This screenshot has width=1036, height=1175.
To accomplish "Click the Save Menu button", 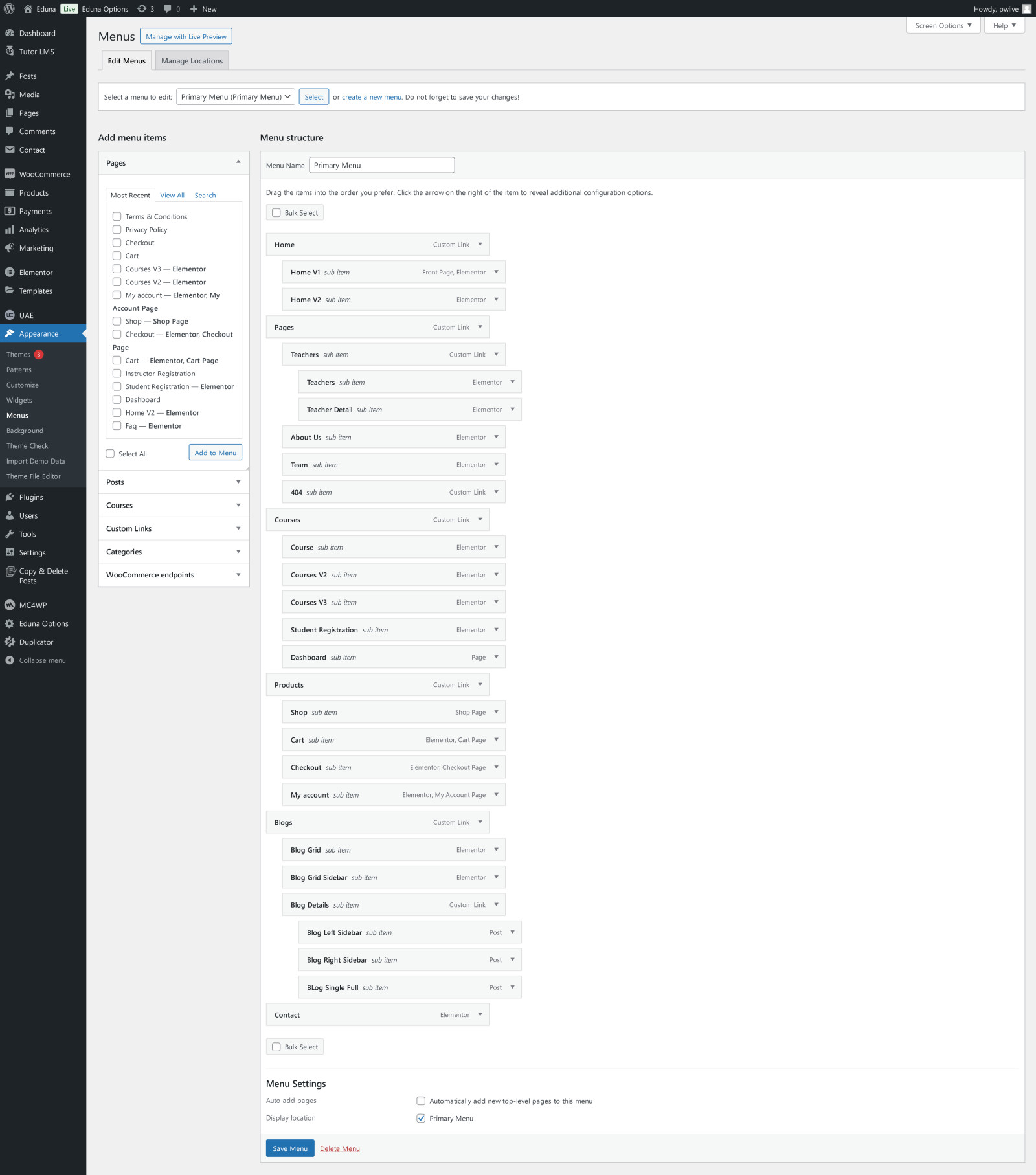I will click(290, 1148).
